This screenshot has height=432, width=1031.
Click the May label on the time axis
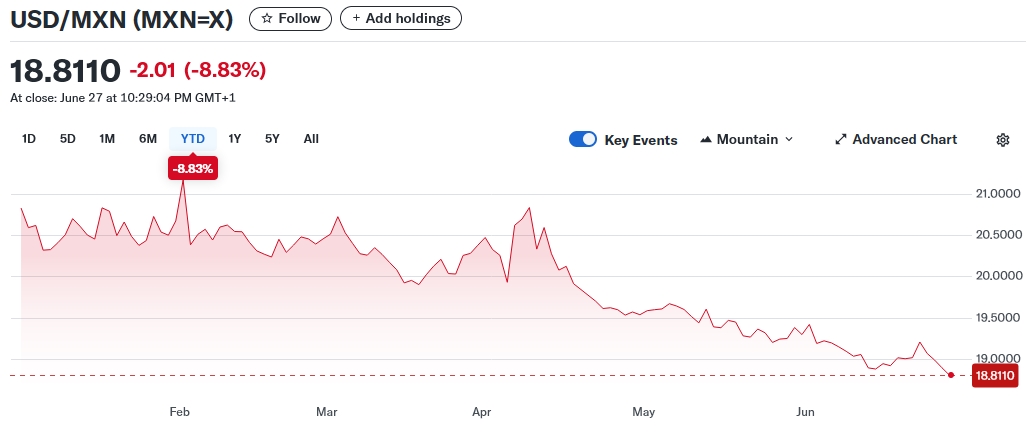coord(644,412)
